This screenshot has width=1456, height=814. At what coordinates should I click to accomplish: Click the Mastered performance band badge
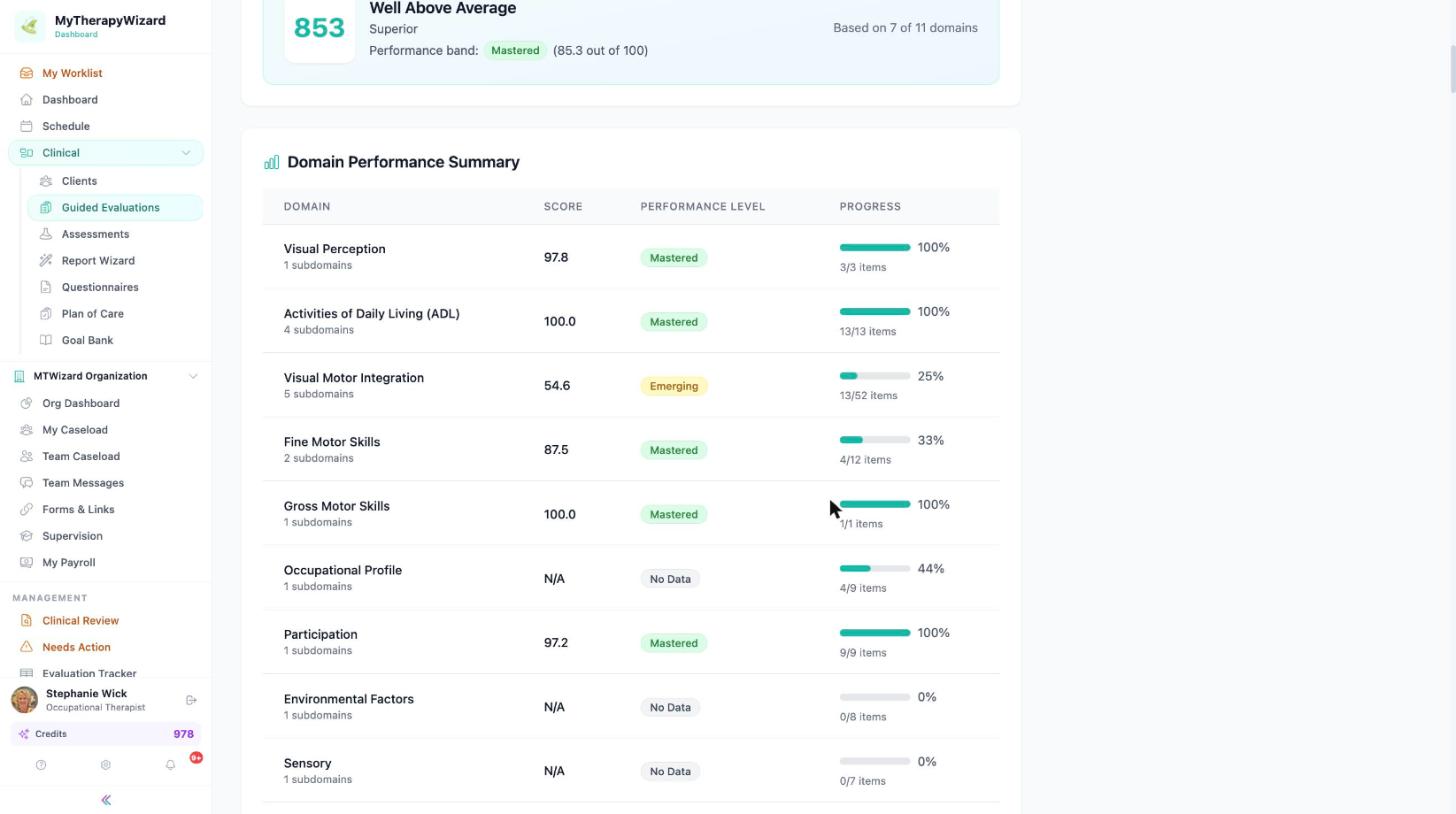[x=515, y=50]
